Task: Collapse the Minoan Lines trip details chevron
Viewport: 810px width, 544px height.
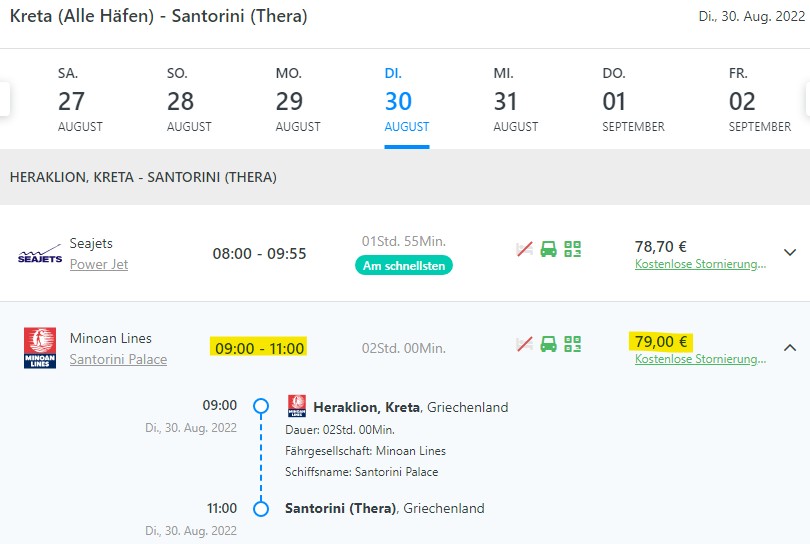Action: 790,348
